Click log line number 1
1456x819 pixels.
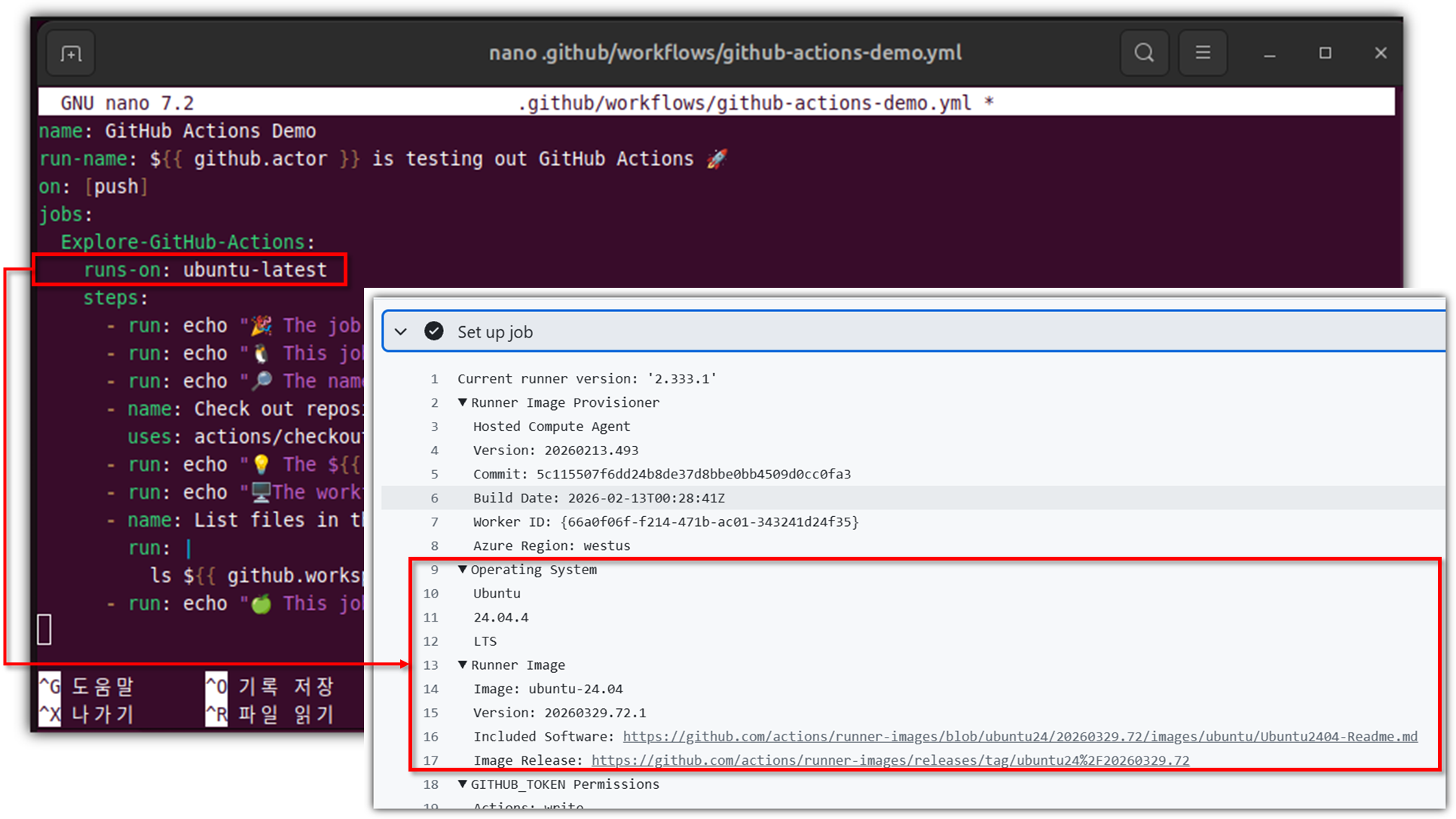(x=434, y=378)
